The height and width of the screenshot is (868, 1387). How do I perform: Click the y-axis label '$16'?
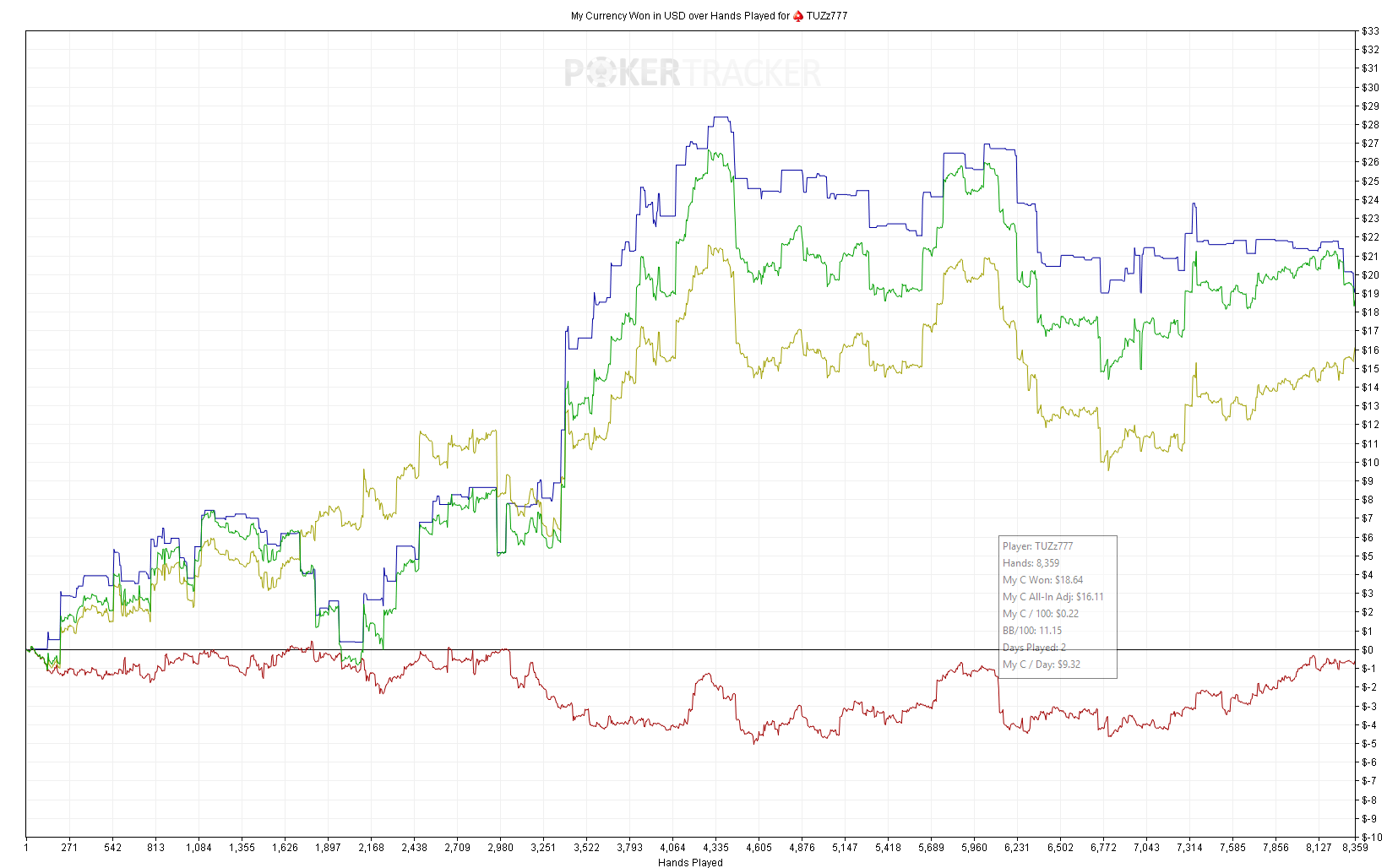click(x=1370, y=350)
